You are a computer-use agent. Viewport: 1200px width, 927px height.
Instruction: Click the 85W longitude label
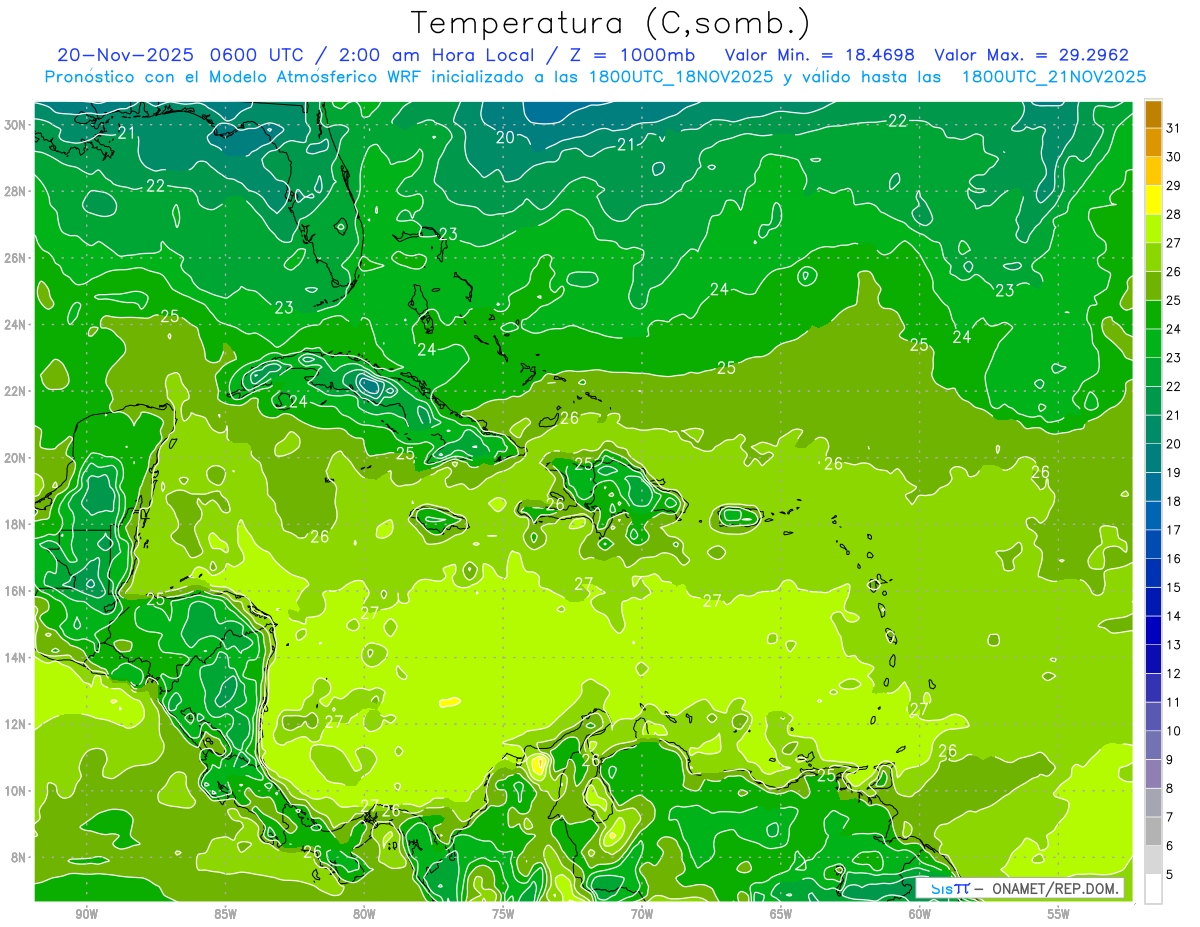225,914
